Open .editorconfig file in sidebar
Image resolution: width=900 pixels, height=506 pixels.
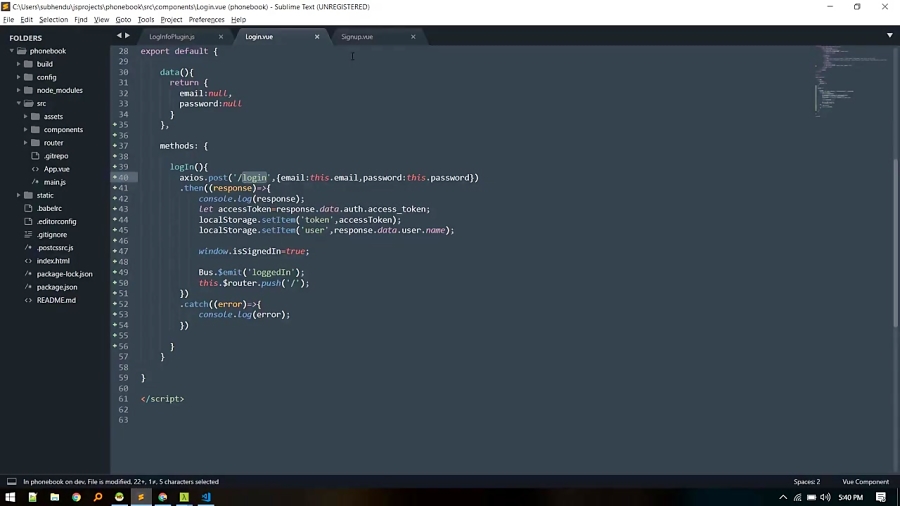click(x=56, y=221)
